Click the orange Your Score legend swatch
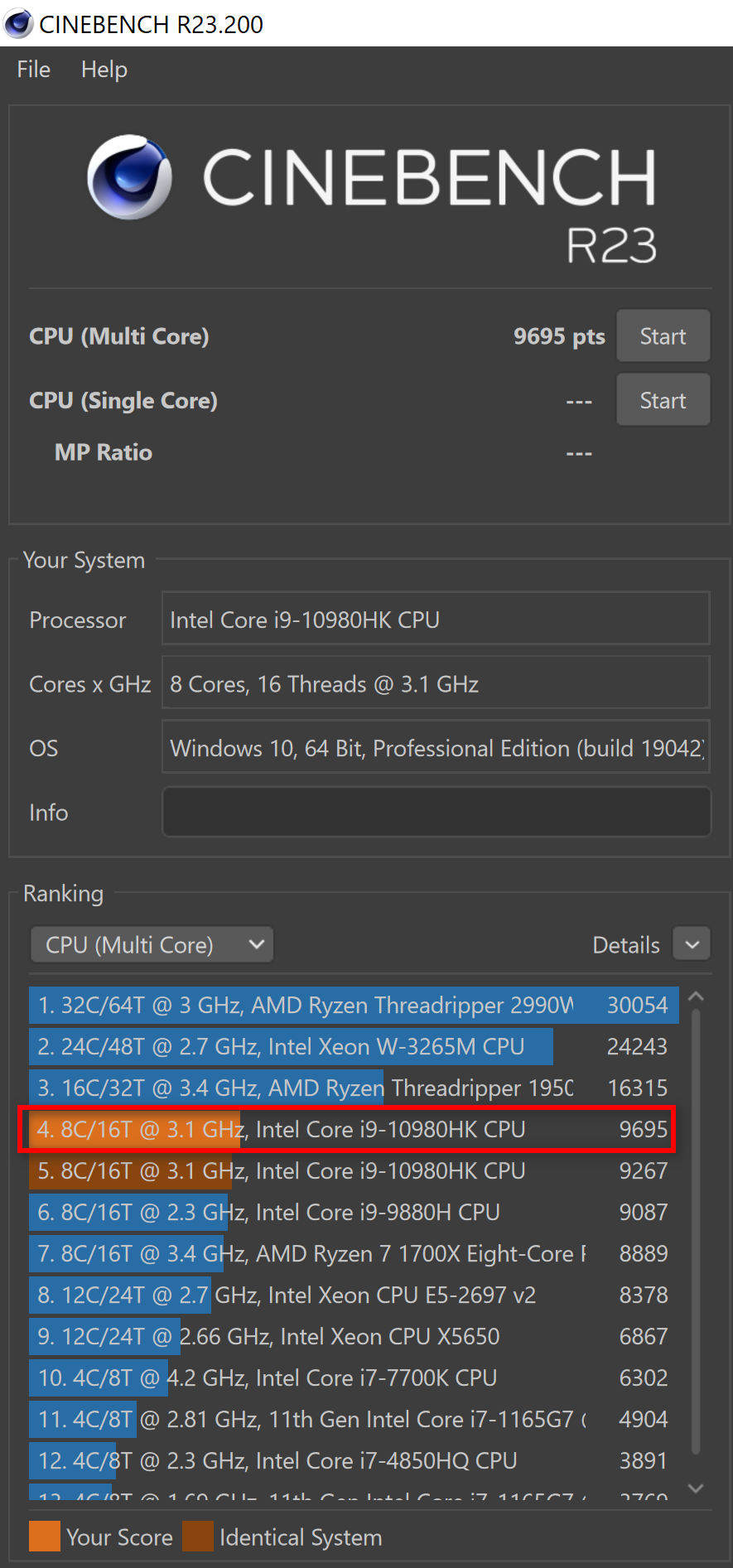The image size is (733, 1568). point(45,1537)
